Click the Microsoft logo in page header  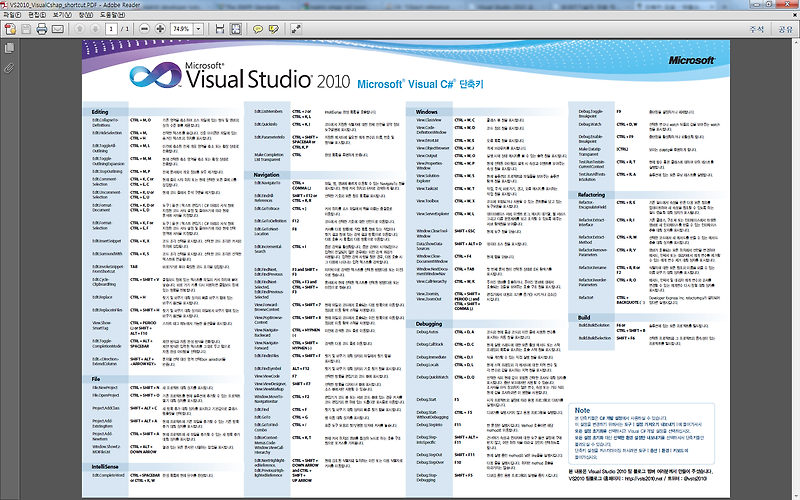click(692, 60)
